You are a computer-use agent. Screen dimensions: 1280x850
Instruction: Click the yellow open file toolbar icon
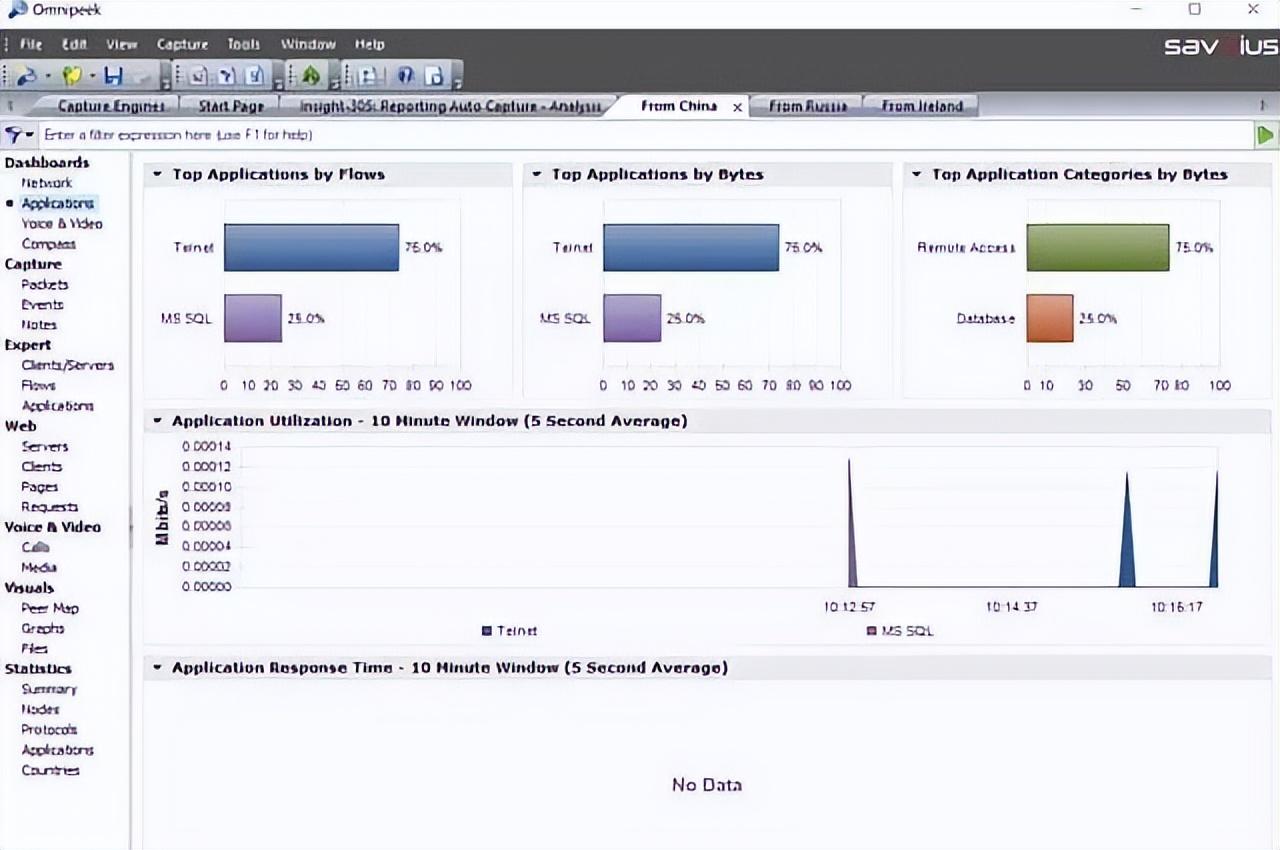71,76
